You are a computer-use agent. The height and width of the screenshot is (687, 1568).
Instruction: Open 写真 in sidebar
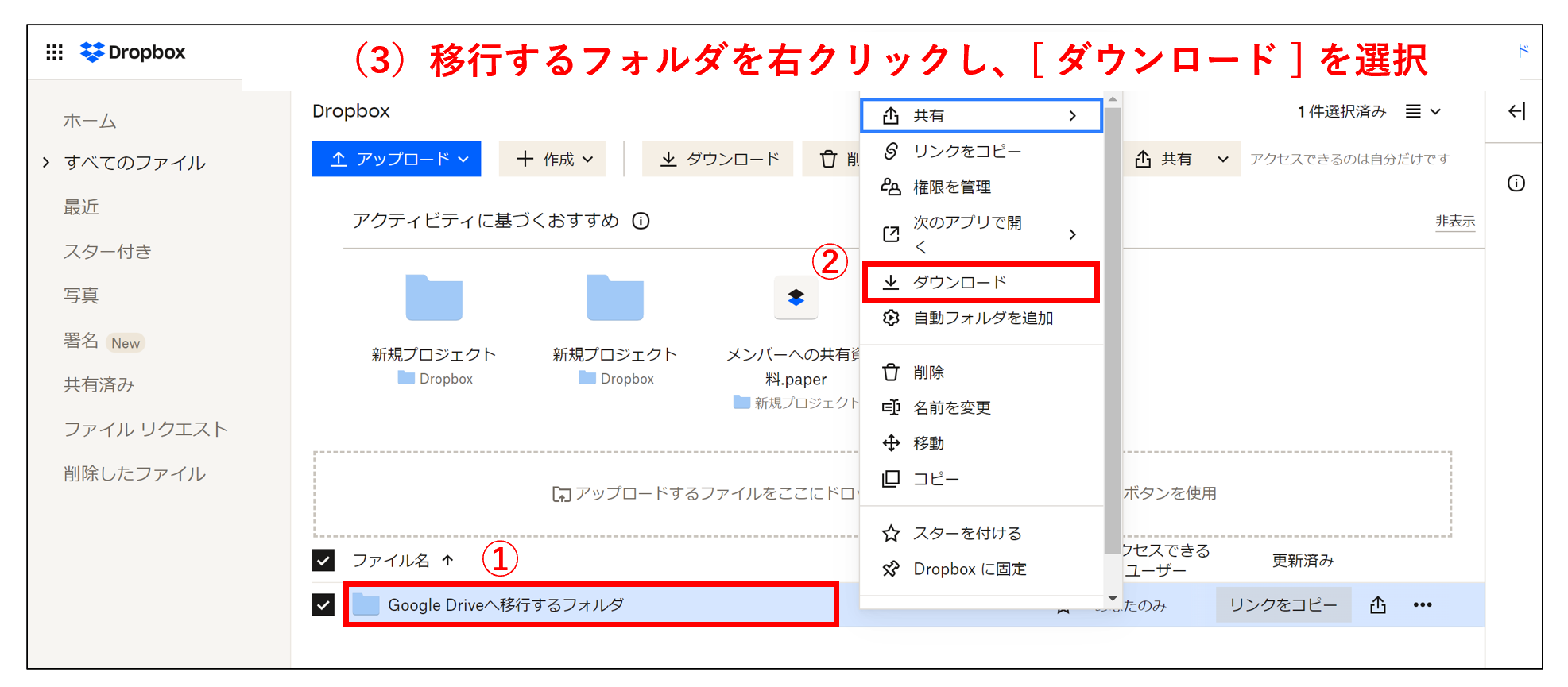pos(81,295)
